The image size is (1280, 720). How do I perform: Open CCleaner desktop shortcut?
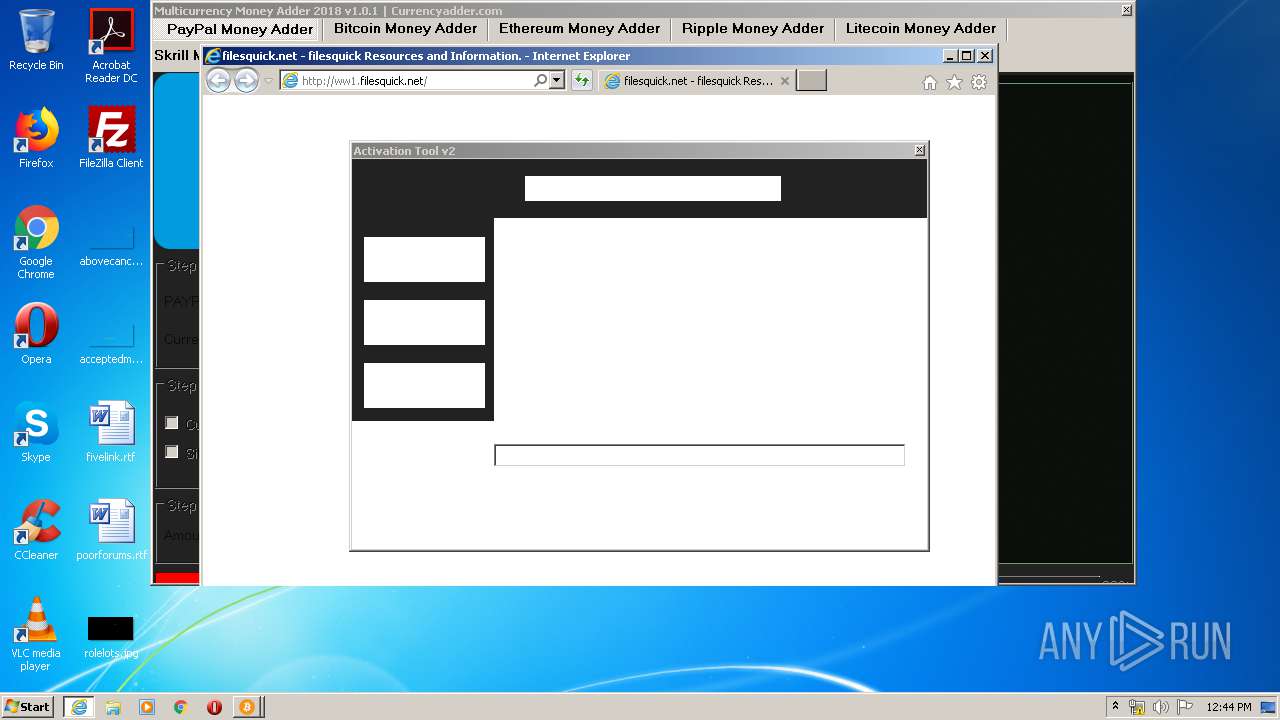point(36,530)
